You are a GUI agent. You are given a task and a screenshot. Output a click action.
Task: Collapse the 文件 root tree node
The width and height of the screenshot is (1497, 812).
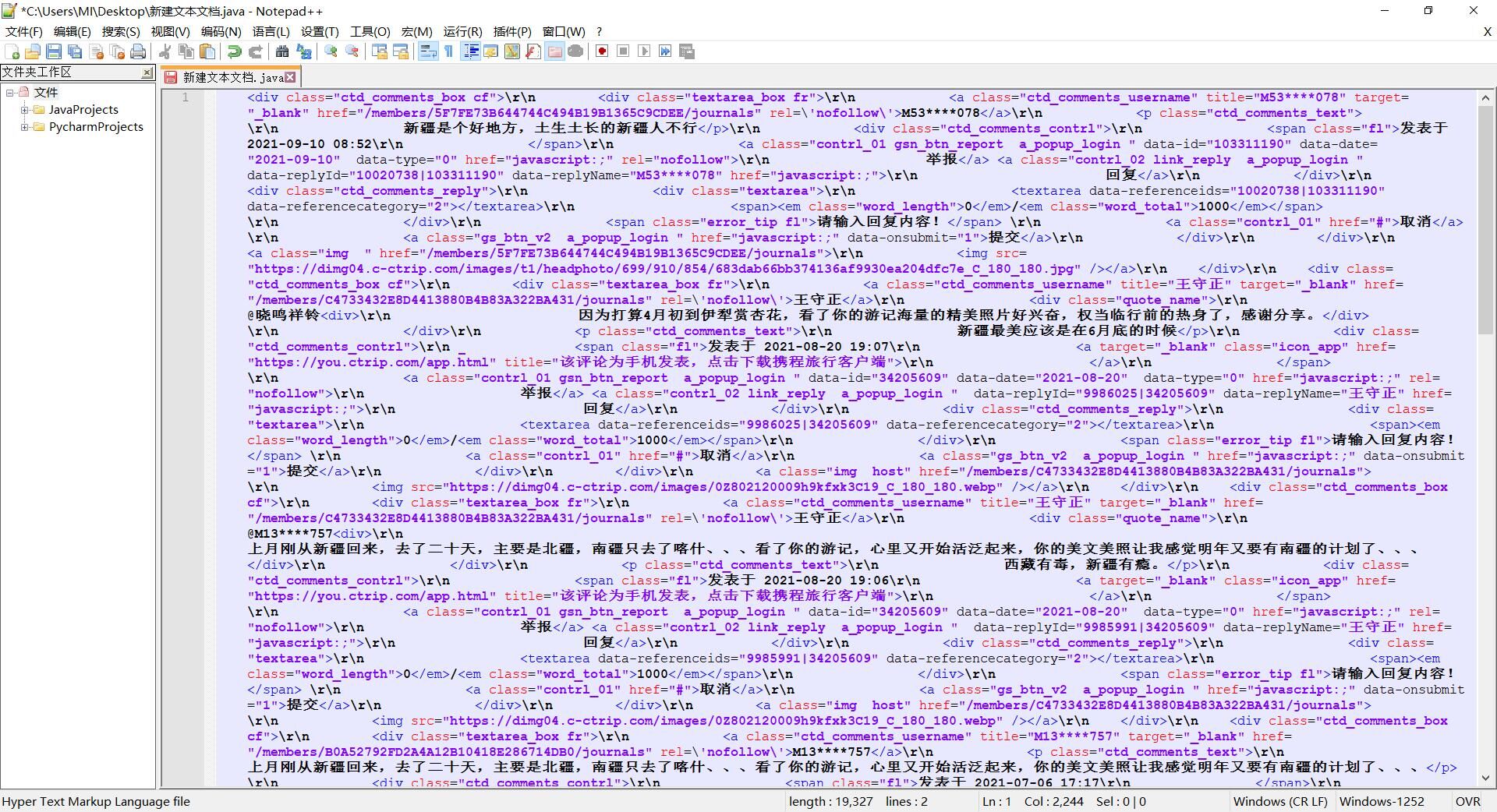click(x=10, y=93)
